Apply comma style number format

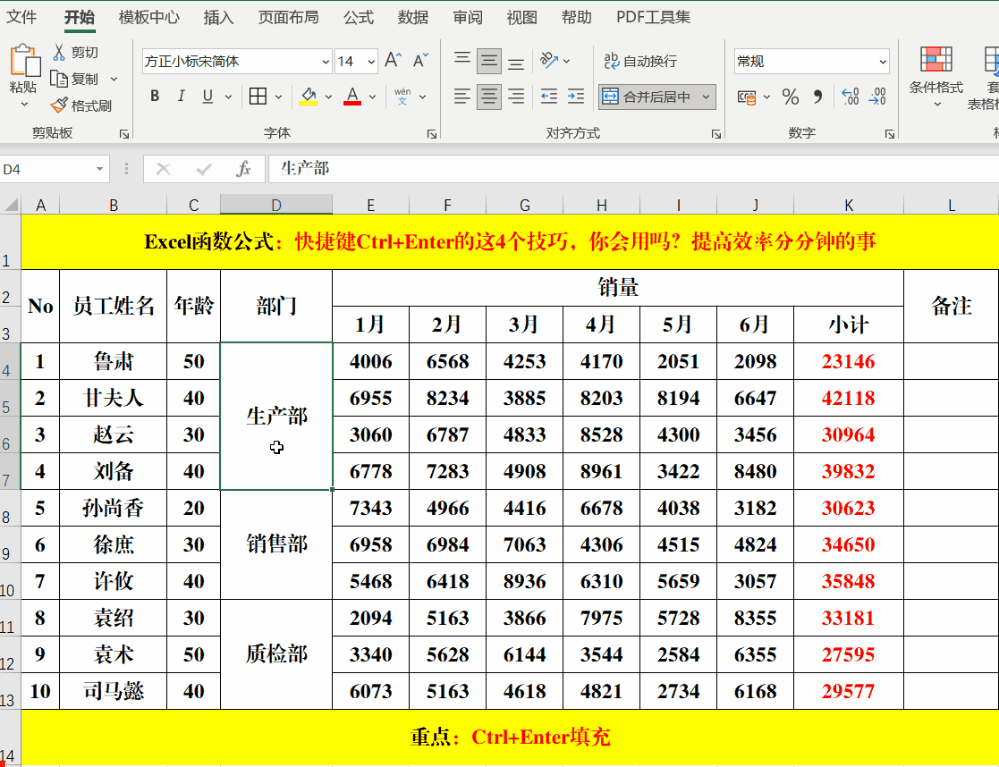pos(818,97)
